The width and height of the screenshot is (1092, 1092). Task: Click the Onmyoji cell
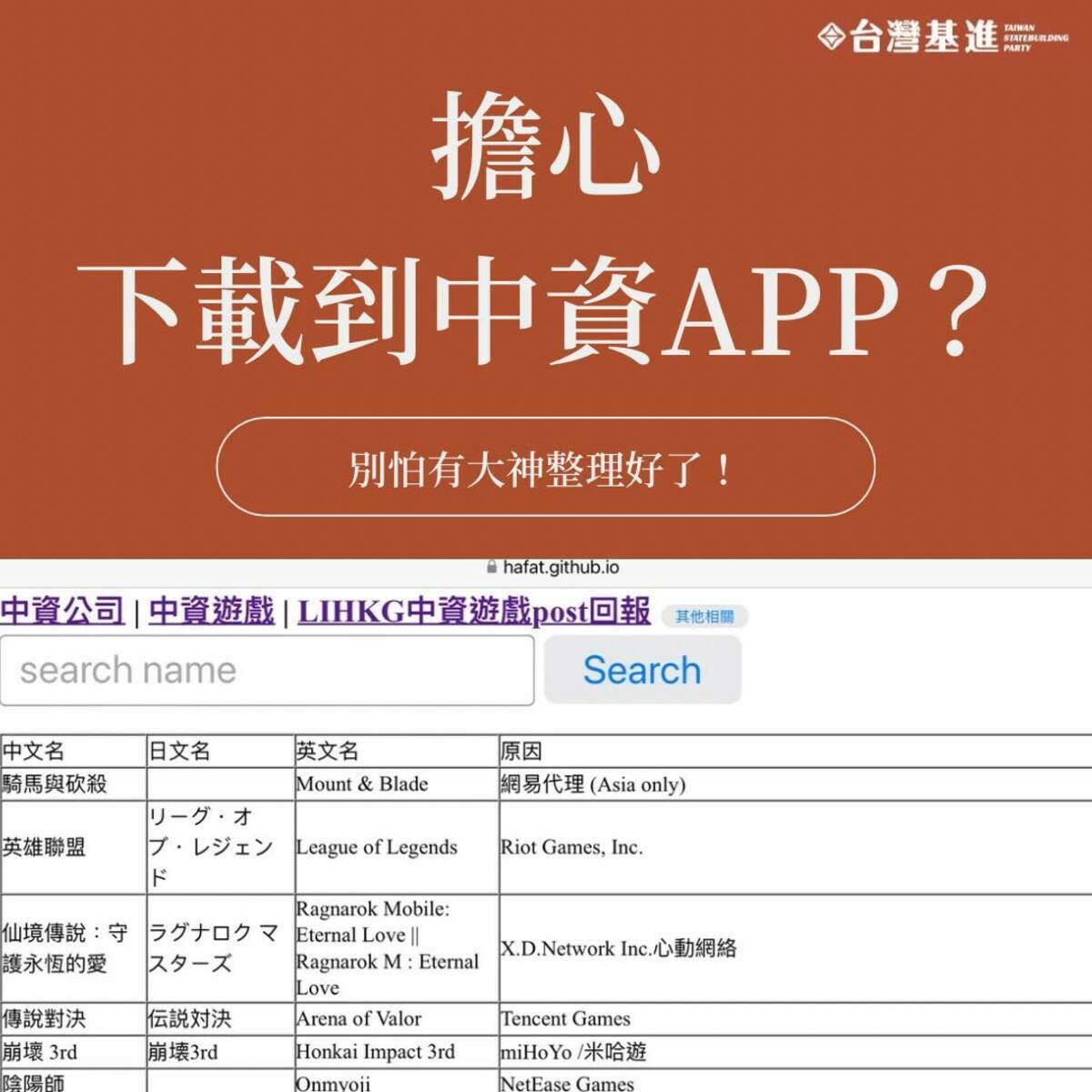(397, 1081)
